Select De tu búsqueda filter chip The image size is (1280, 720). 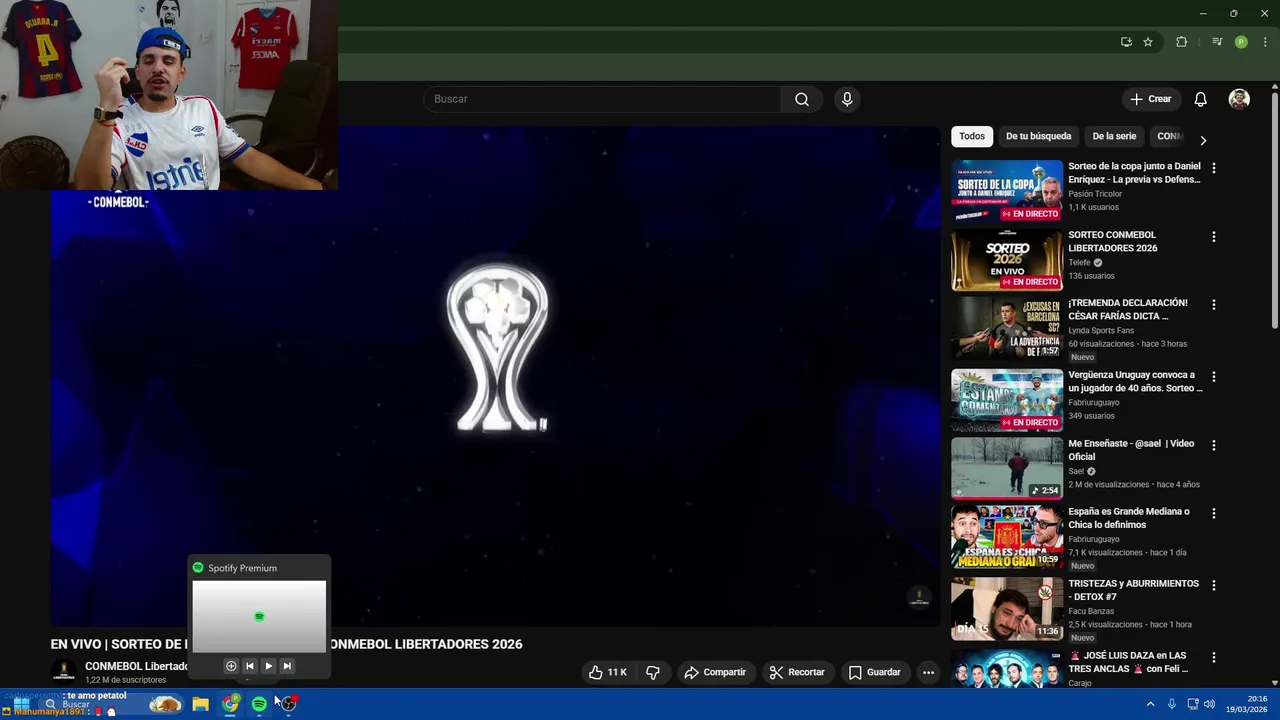1038,136
